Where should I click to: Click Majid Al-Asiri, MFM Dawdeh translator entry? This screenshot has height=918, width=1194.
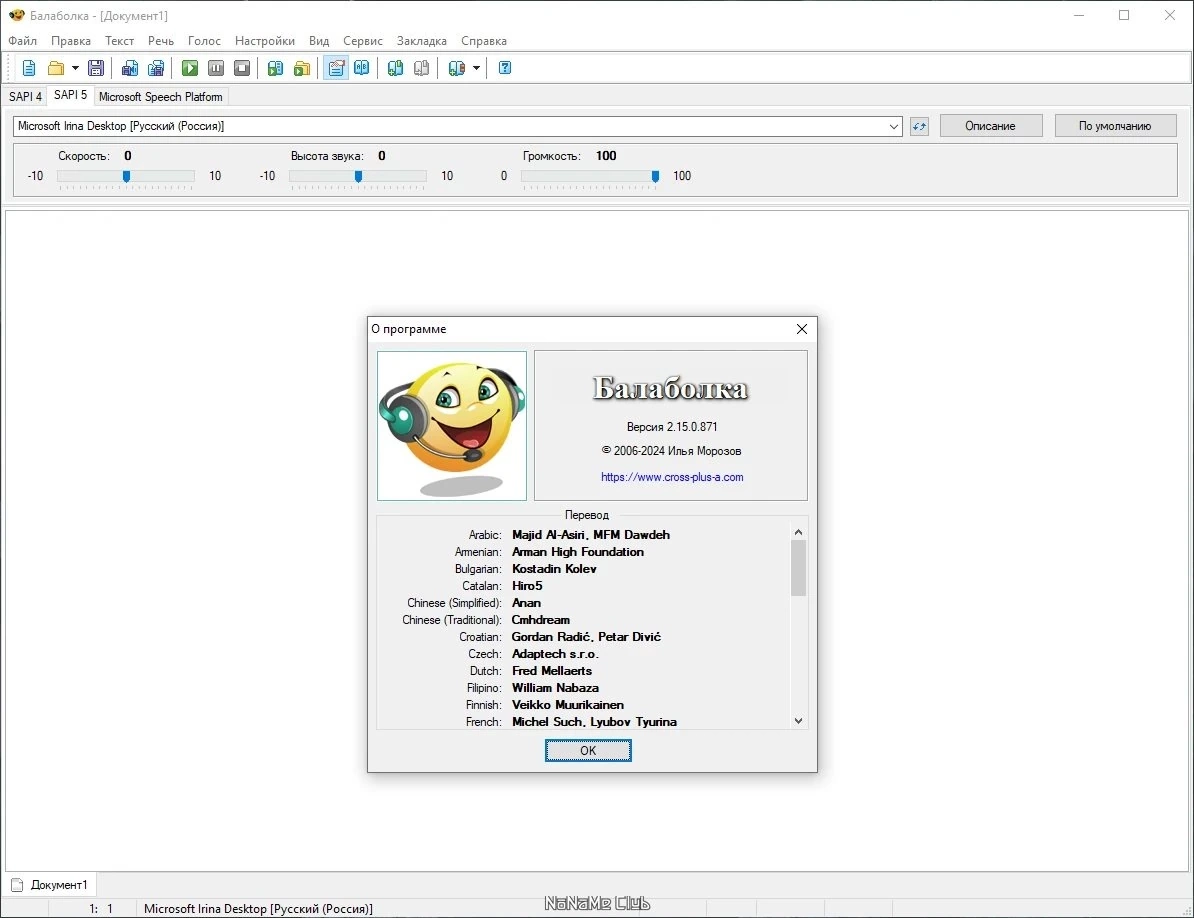(x=591, y=535)
